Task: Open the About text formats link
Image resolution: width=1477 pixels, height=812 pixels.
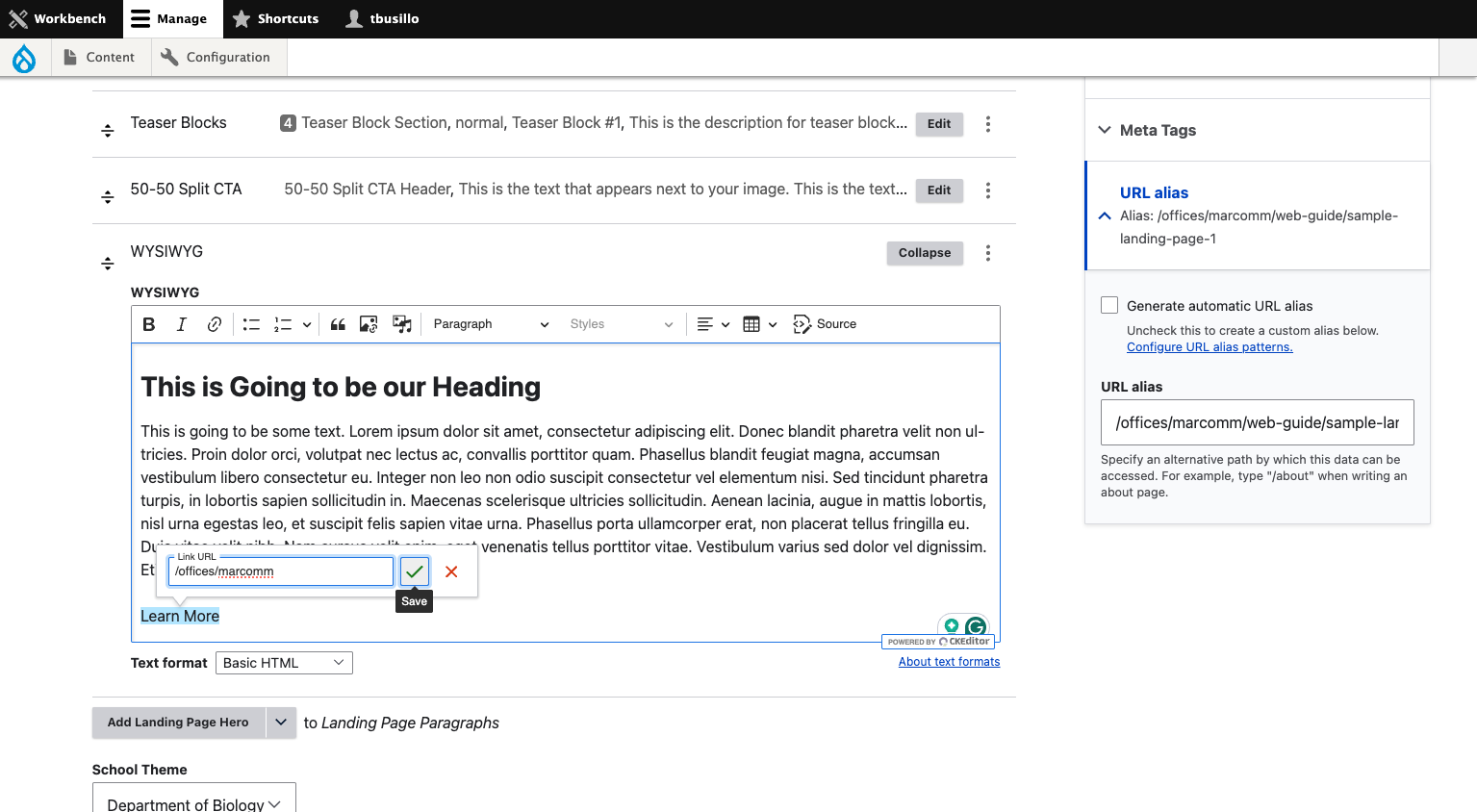Action: (x=949, y=662)
